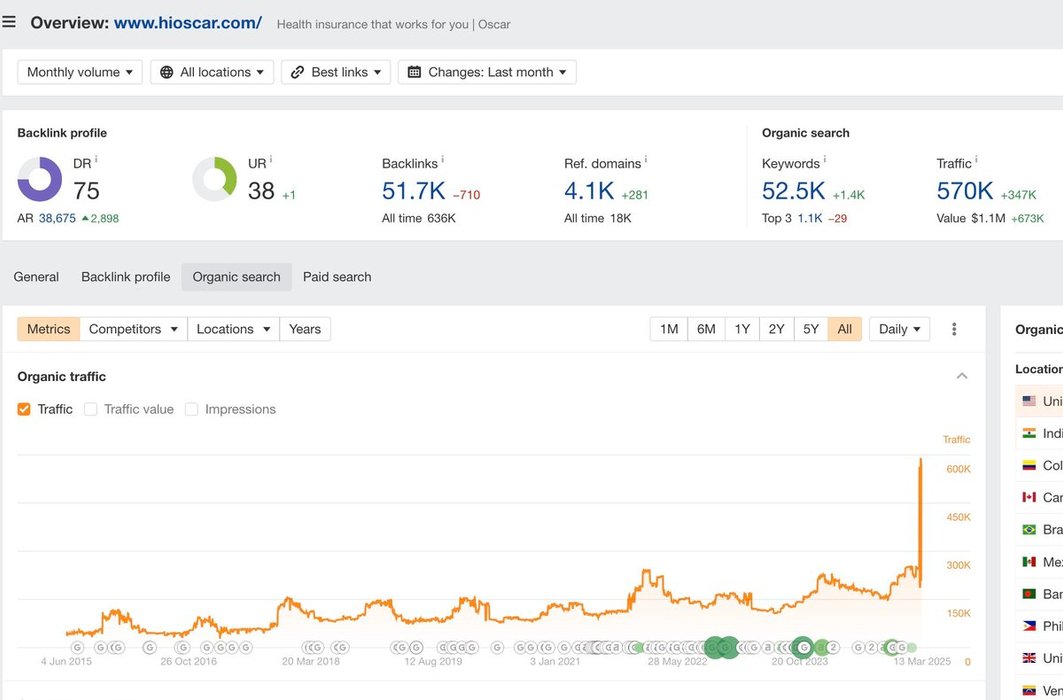1063x700 pixels.
Task: Select the Bangladesh flag location row
Action: click(x=1039, y=594)
